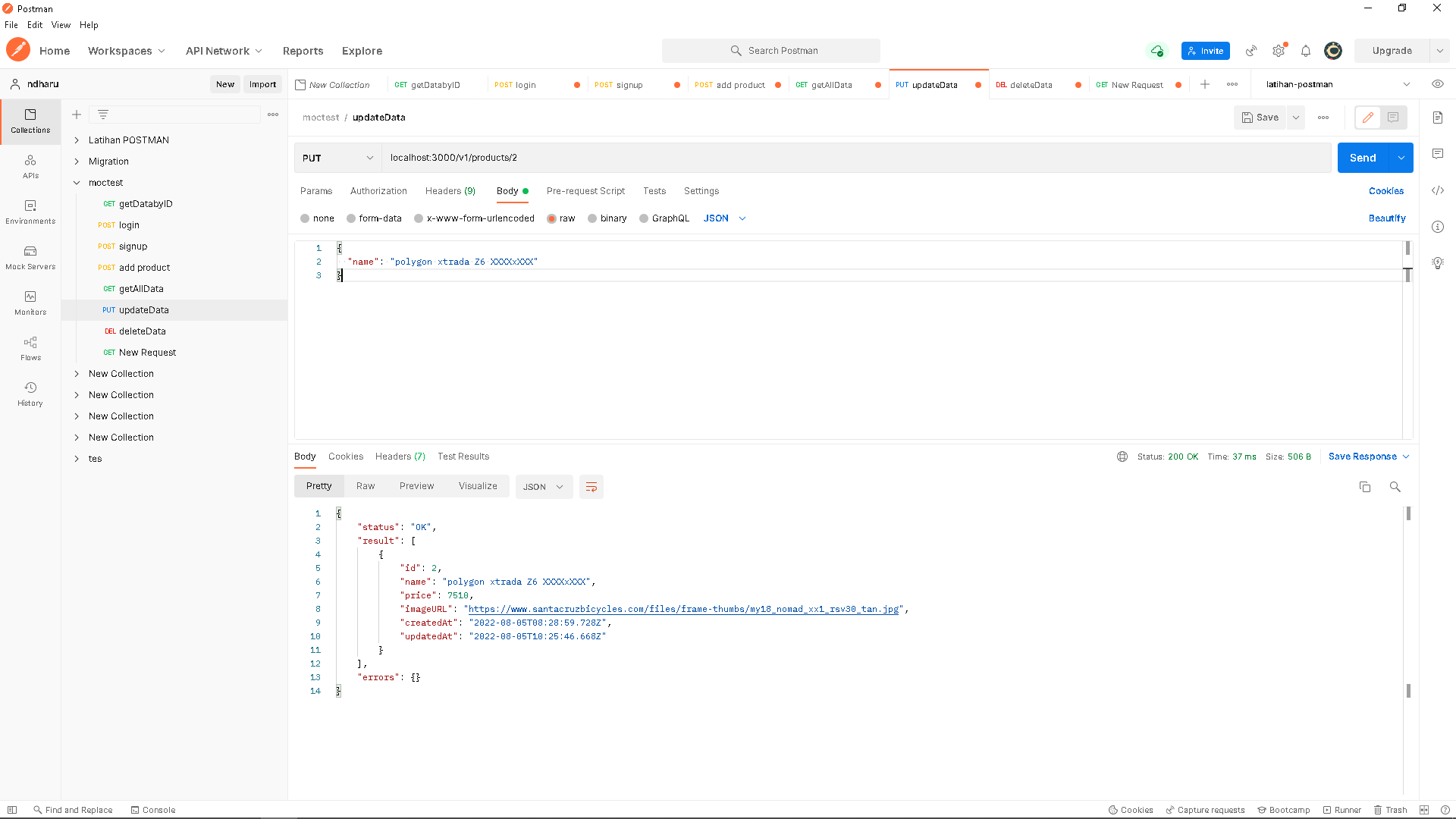Image resolution: width=1456 pixels, height=819 pixels.
Task: Open the Pre-request Script tab
Action: (x=585, y=191)
